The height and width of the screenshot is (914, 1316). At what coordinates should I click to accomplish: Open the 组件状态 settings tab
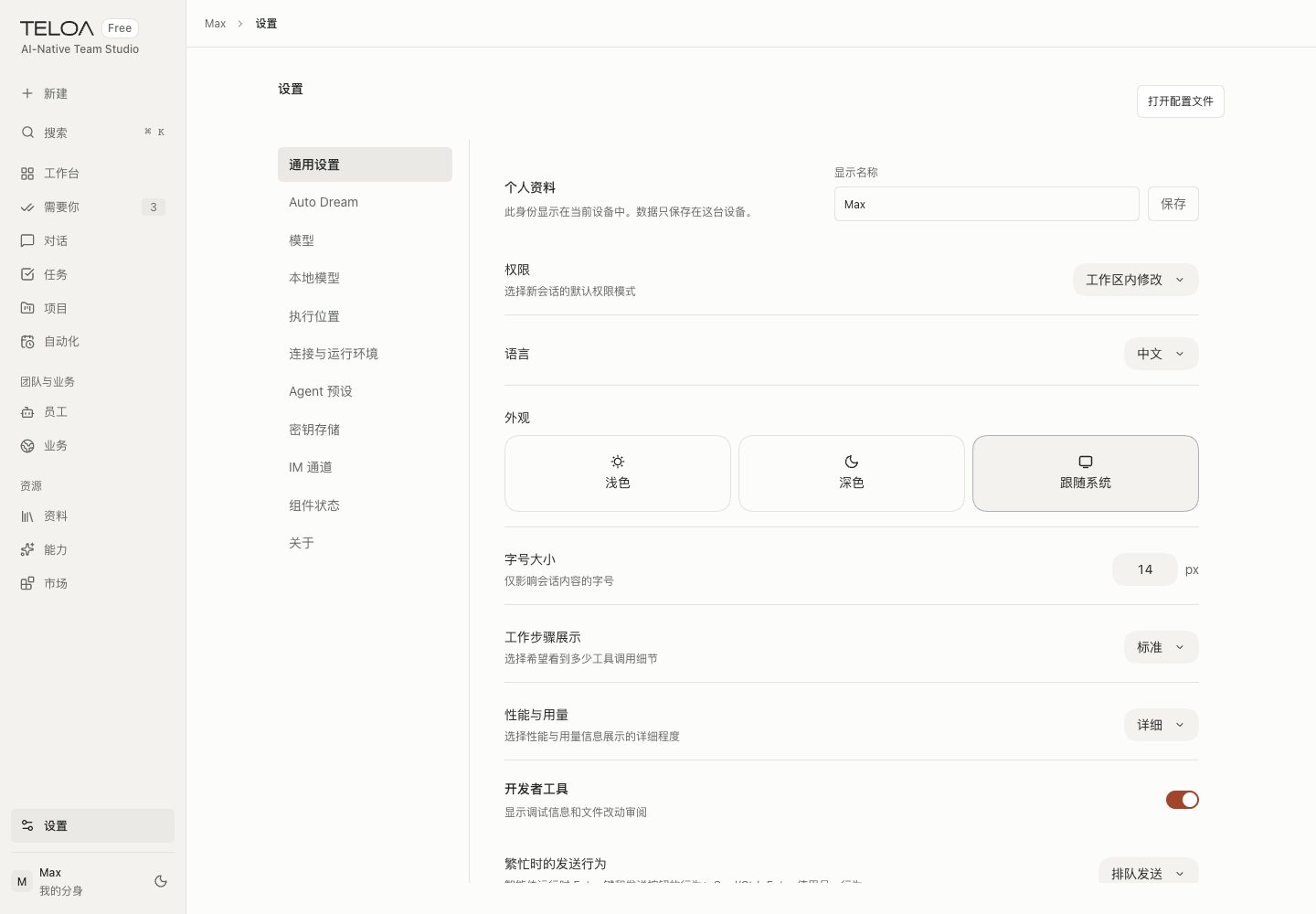(x=365, y=505)
